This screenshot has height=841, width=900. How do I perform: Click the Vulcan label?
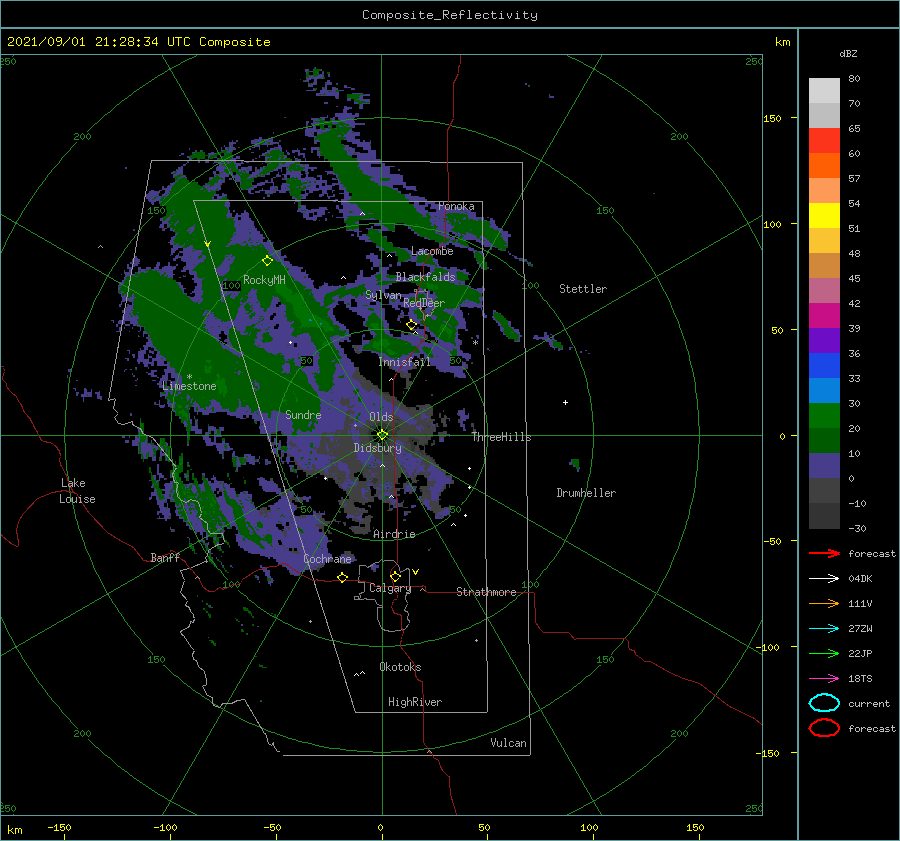508,743
